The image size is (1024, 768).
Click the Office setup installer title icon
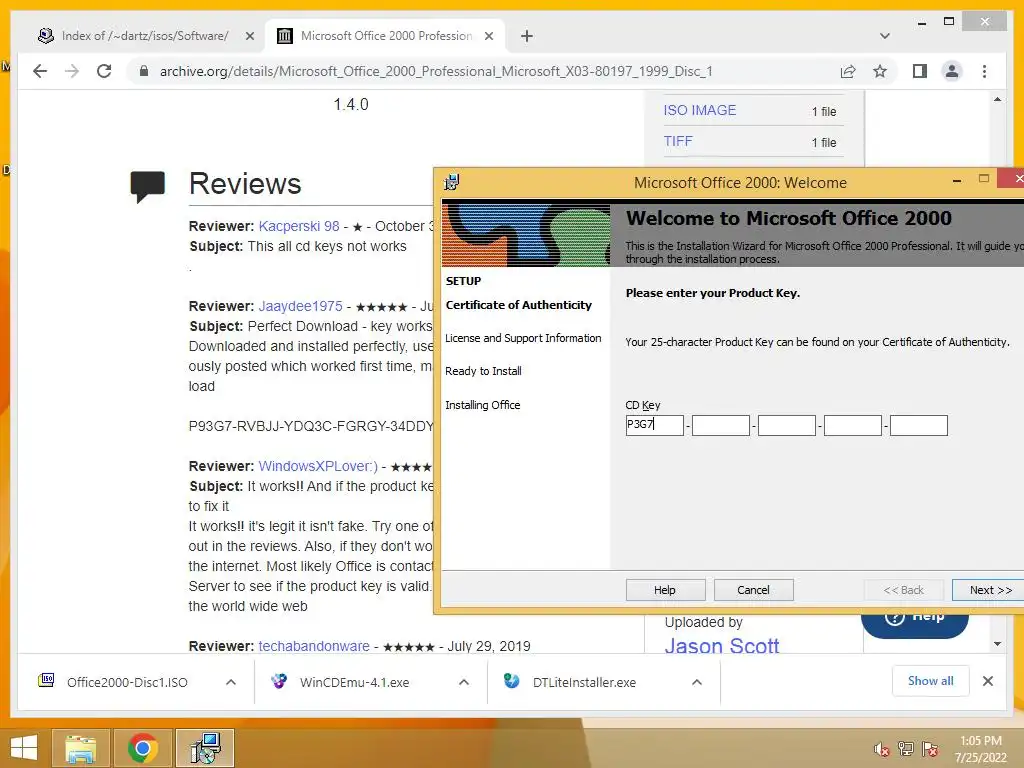pyautogui.click(x=451, y=182)
